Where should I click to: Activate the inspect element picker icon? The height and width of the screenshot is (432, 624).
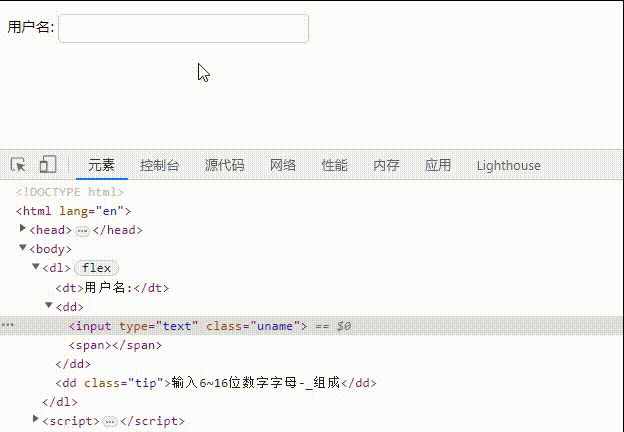(18, 165)
